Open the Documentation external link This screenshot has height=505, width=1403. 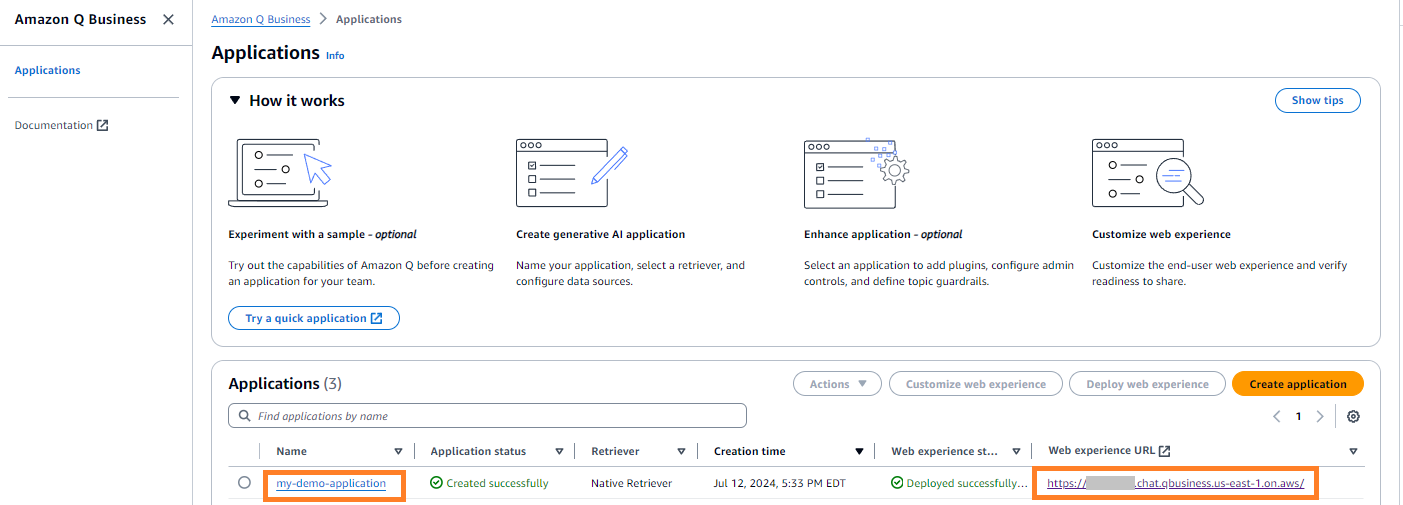click(61, 125)
